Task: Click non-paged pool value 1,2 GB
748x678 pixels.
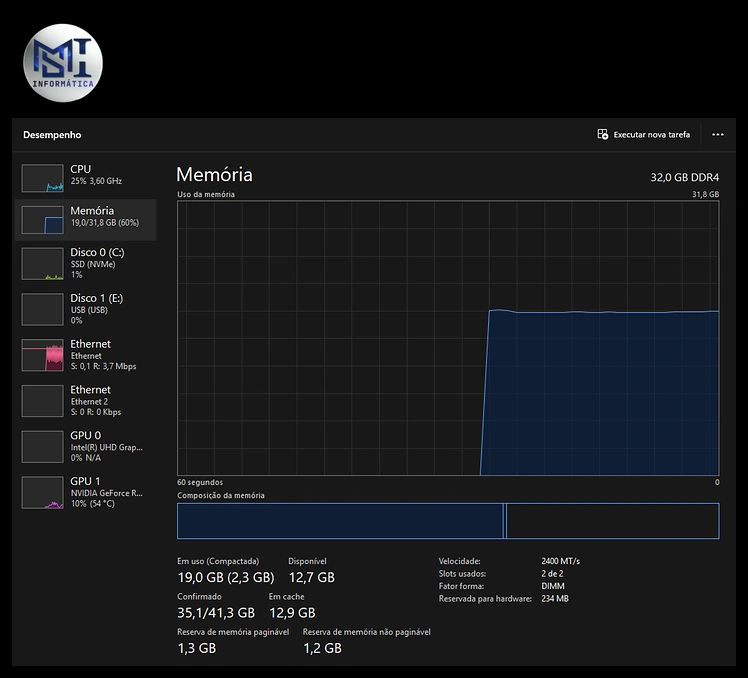Action: pyautogui.click(x=322, y=648)
